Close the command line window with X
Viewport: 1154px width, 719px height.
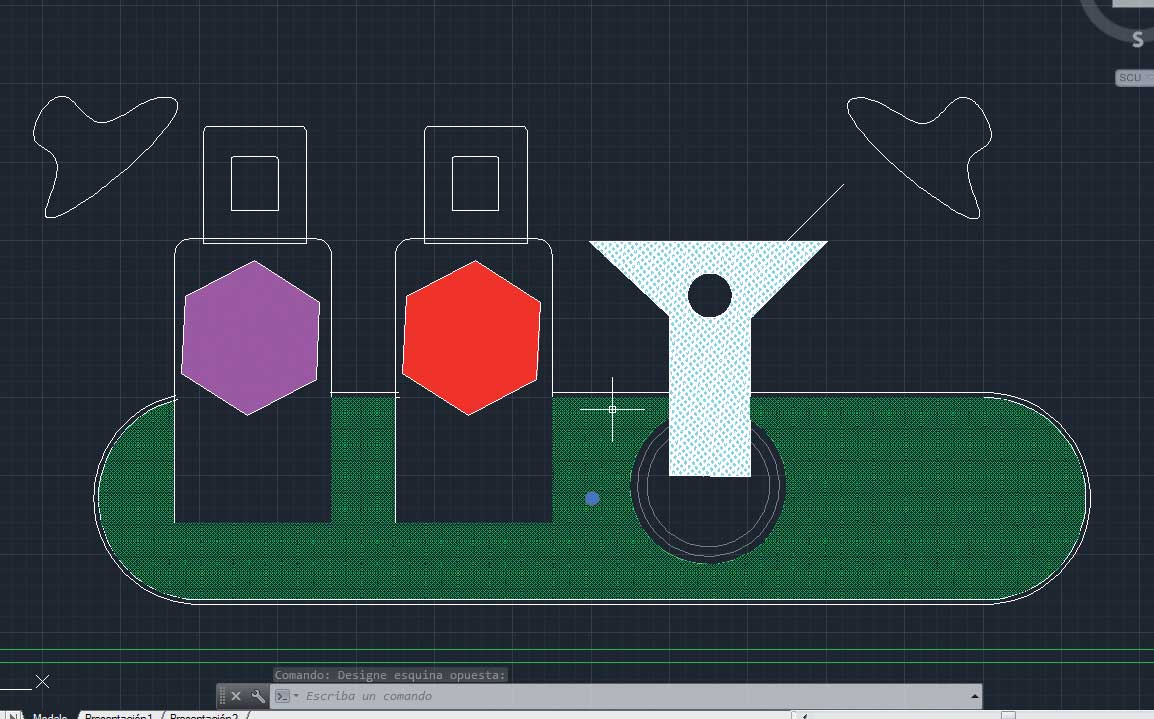click(236, 696)
